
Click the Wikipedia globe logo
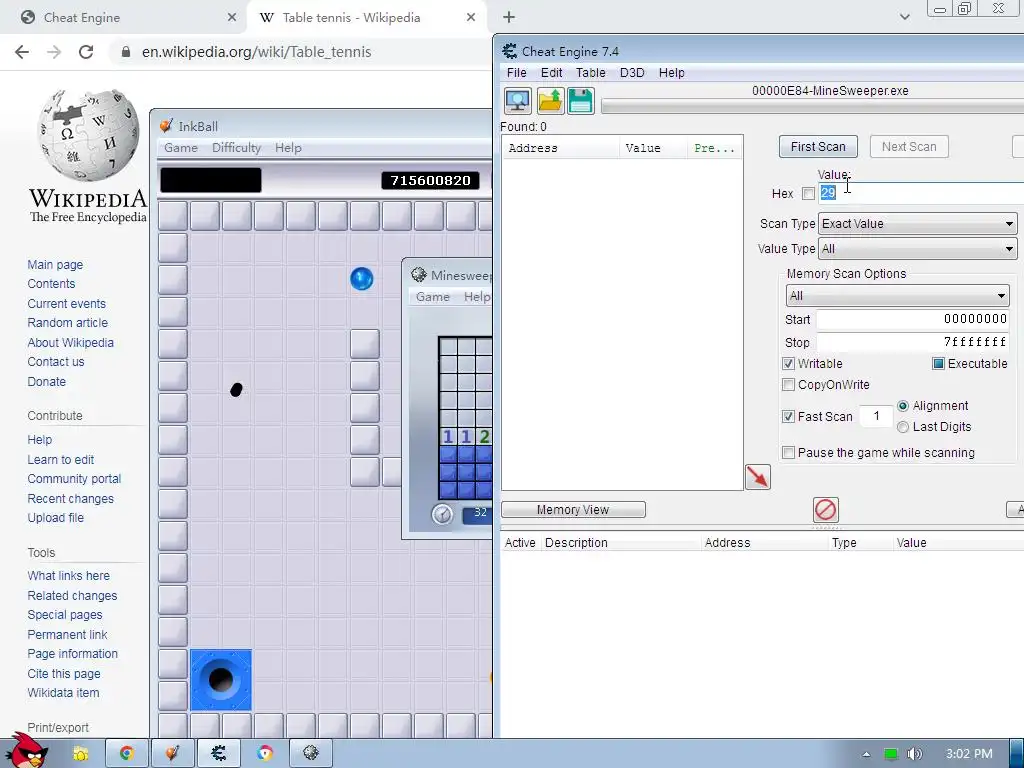88,135
